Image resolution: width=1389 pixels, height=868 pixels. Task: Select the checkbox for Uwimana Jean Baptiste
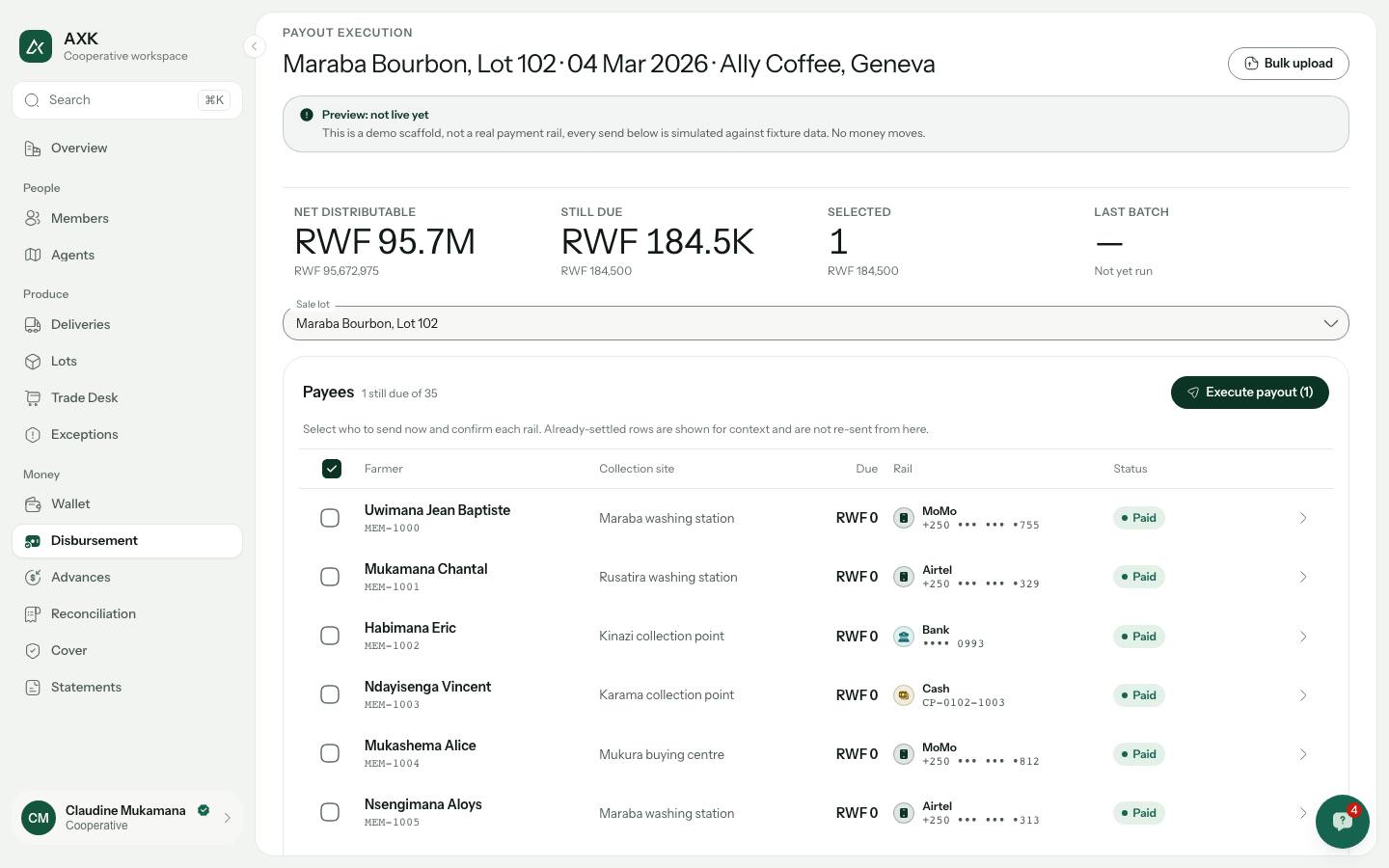coord(330,518)
